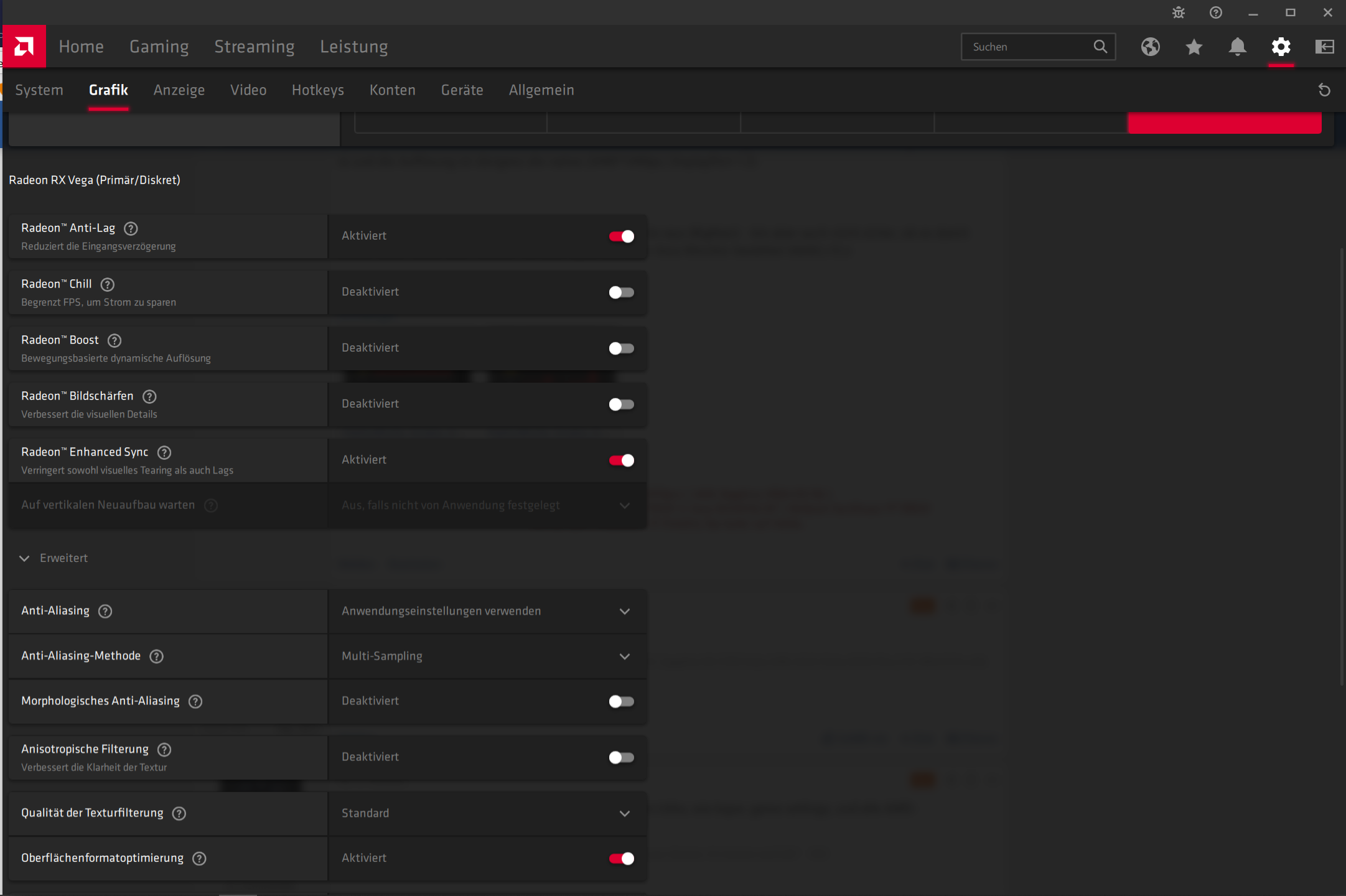Switch to the Anzeige tab
This screenshot has width=1346, height=896.
[179, 90]
